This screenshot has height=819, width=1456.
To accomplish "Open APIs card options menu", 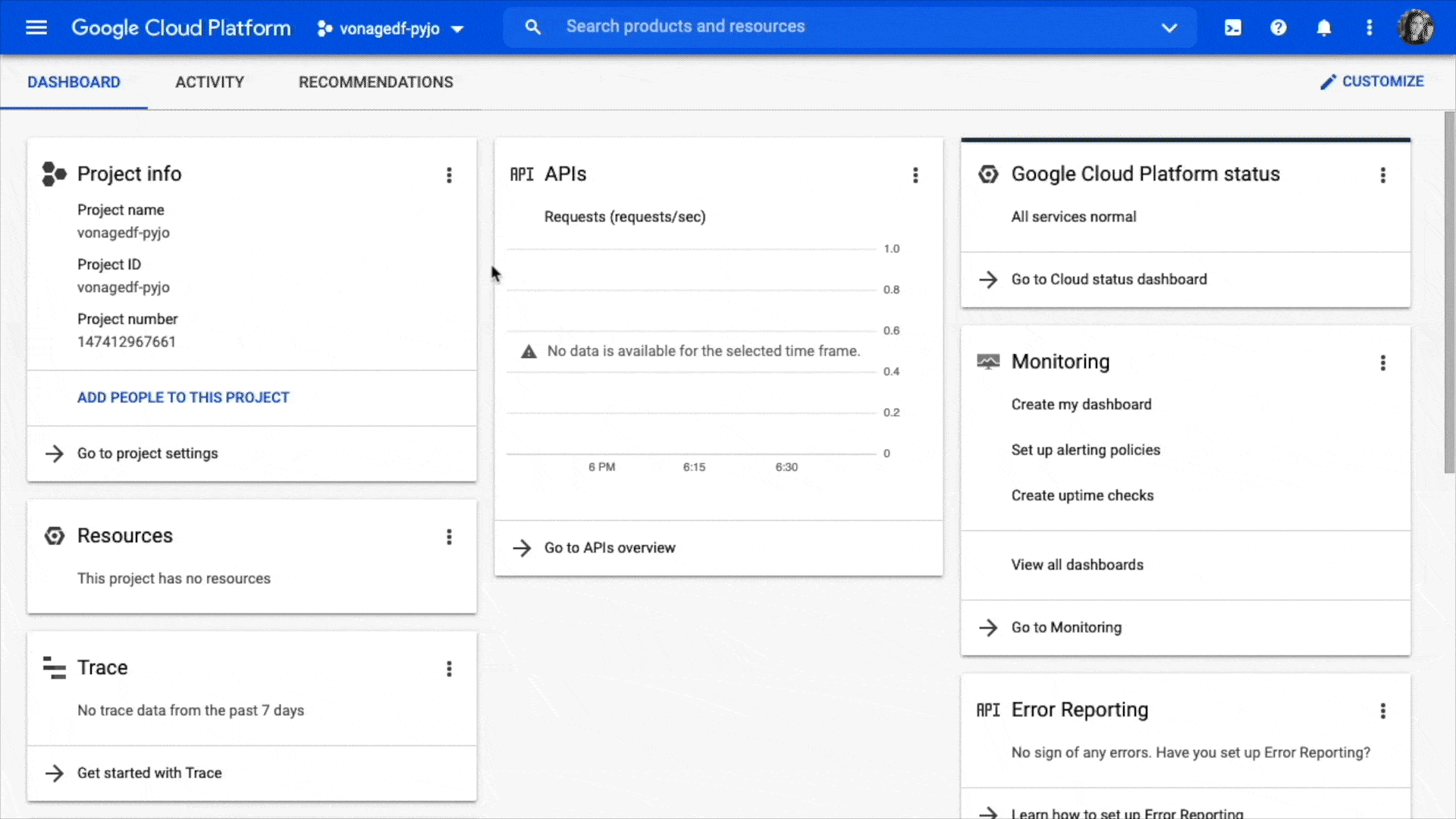I will (x=915, y=175).
